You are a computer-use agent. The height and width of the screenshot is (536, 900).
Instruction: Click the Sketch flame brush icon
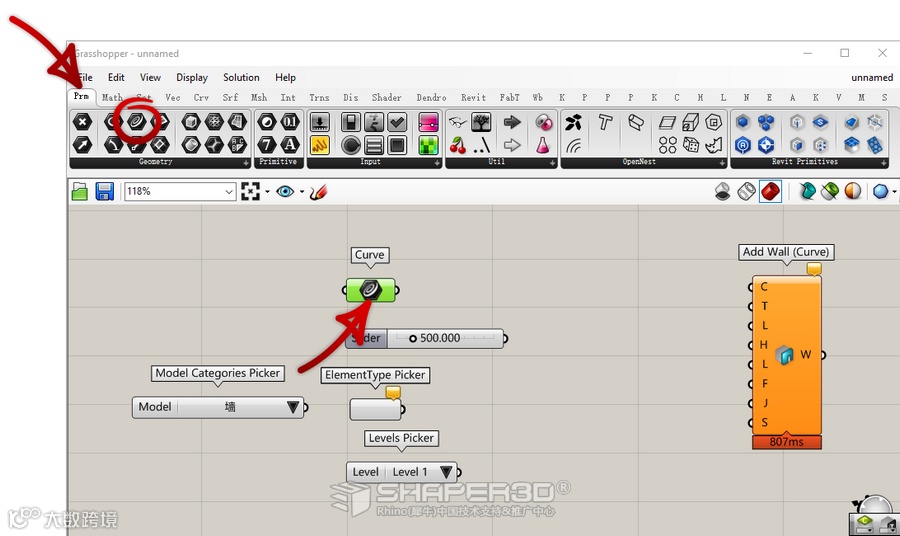point(318,192)
